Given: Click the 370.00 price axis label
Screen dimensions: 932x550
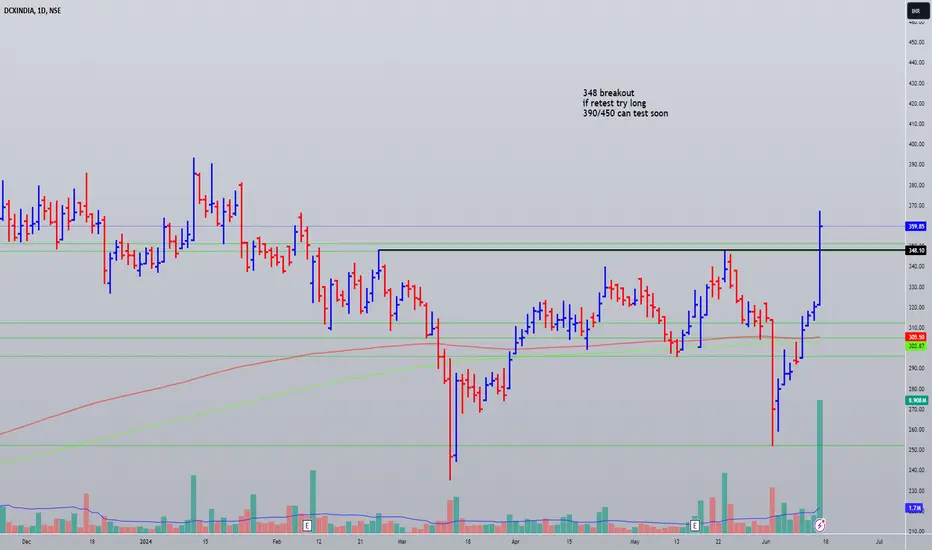Looking at the screenshot, I should pos(916,206).
